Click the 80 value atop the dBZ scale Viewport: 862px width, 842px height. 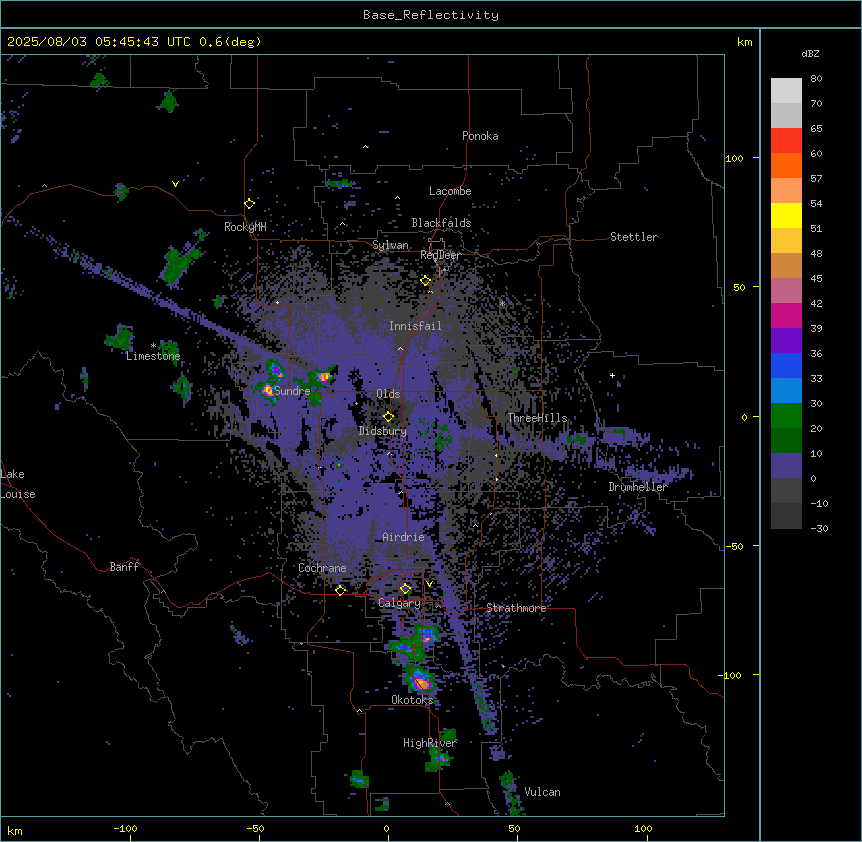816,79
